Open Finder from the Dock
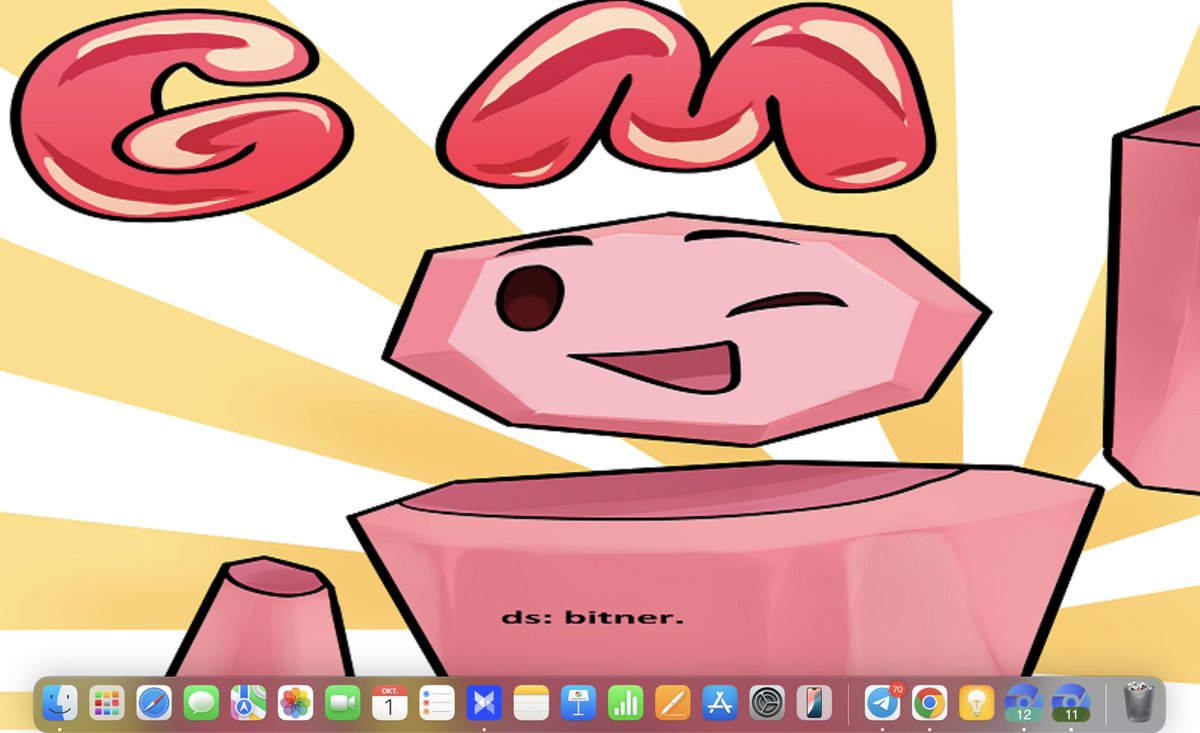1200x733 pixels. [x=60, y=703]
